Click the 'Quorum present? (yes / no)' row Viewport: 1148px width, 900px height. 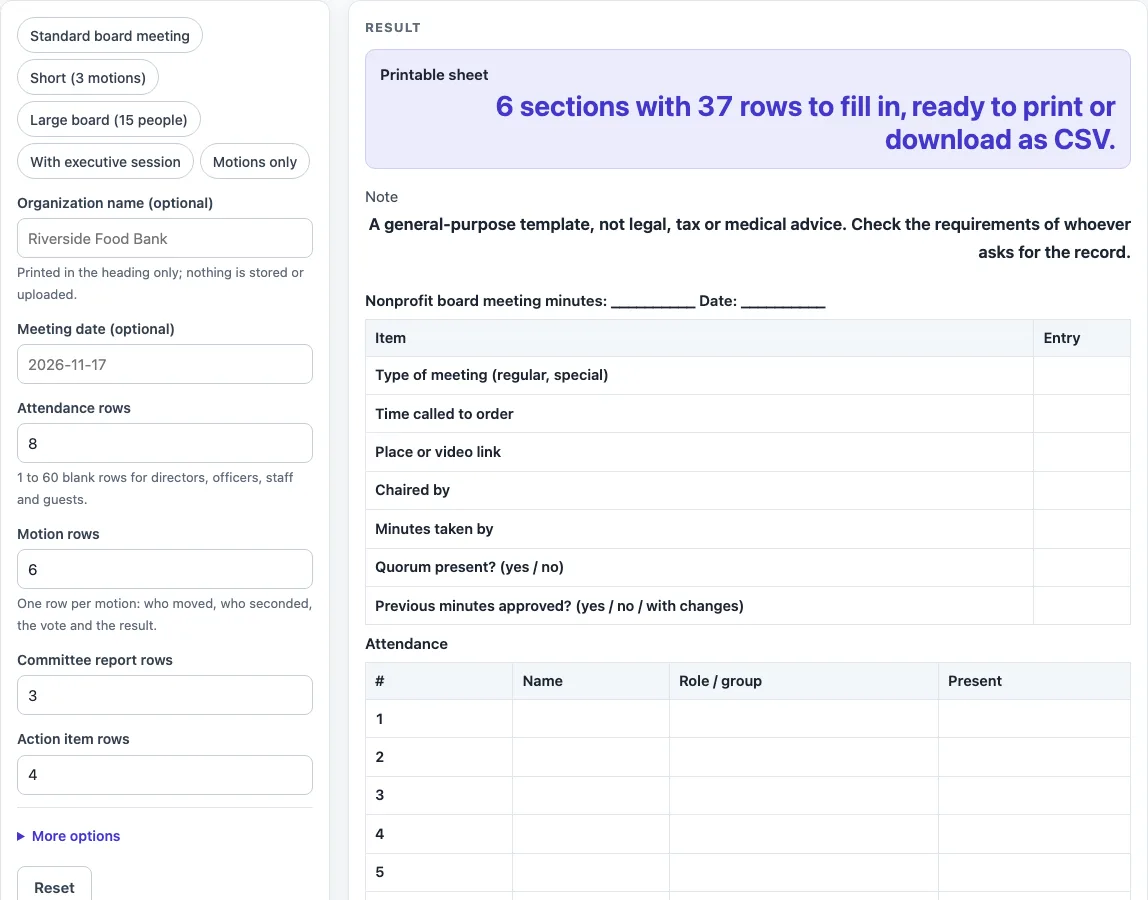point(748,567)
